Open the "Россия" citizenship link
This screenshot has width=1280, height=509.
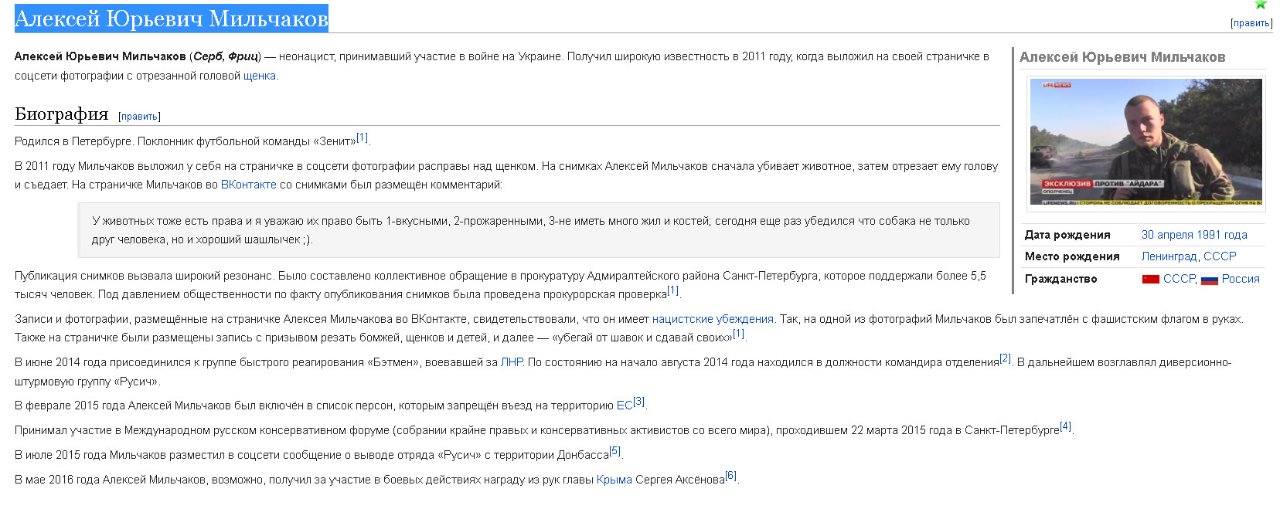pos(1240,279)
